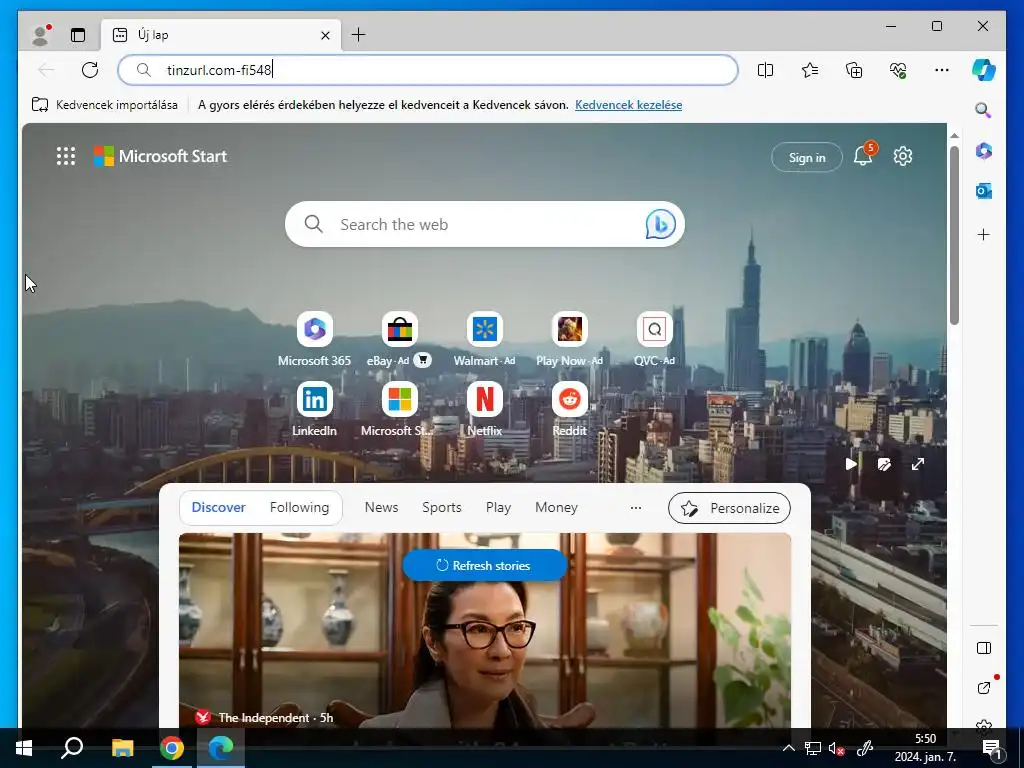Open the notification center icon
Screen dimensions: 1024x768
click(x=992, y=748)
